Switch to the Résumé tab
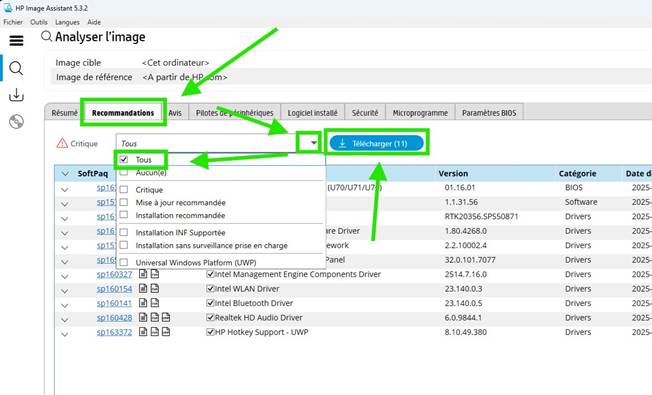The image size is (652, 395). point(64,113)
